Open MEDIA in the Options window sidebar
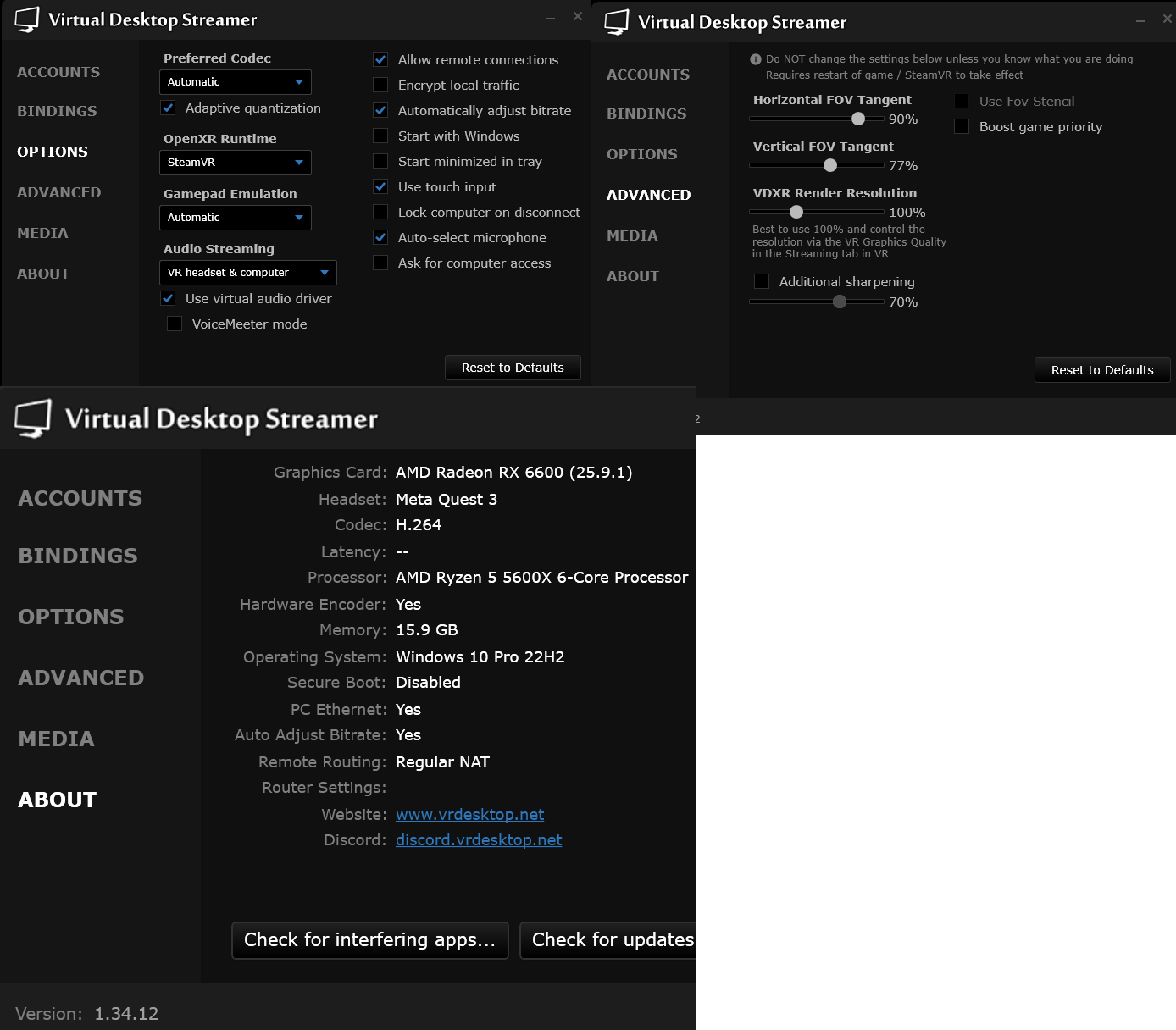This screenshot has width=1176, height=1030. point(42,234)
